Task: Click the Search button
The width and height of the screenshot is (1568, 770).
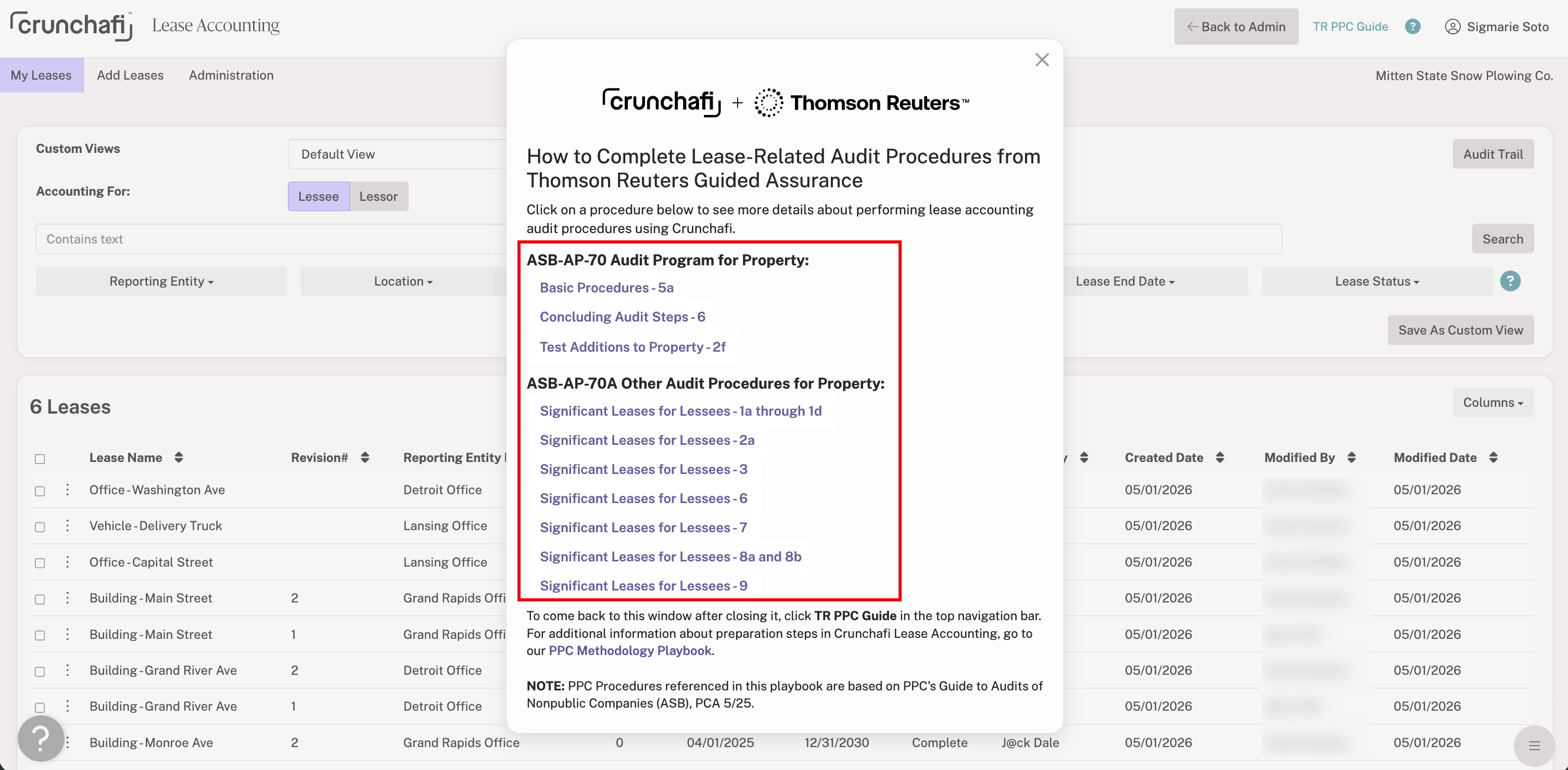Action: pos(1503,238)
